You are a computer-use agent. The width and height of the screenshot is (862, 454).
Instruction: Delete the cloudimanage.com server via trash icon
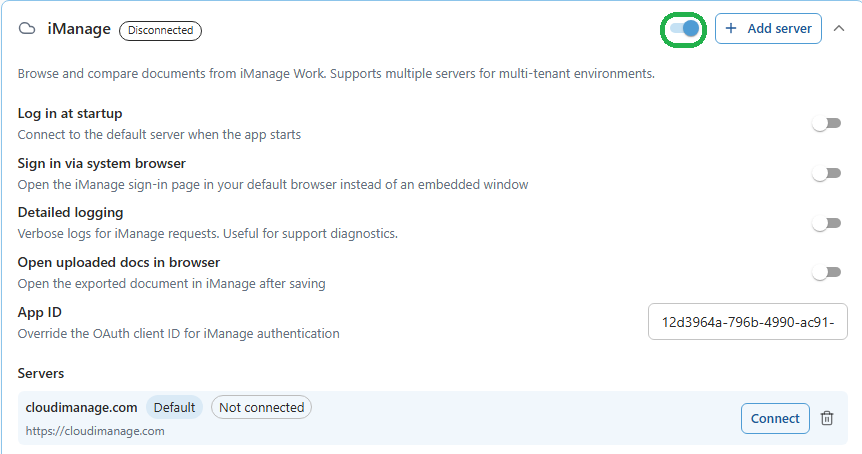click(x=827, y=418)
